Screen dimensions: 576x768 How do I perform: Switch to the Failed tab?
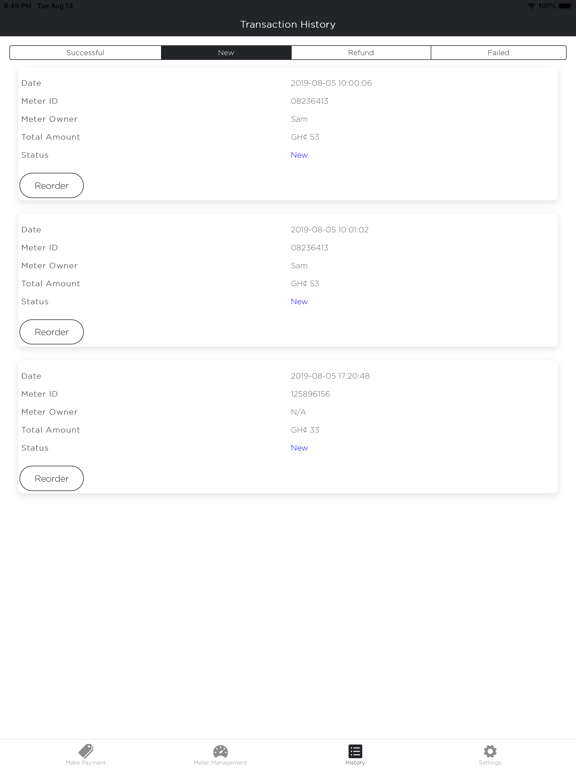click(x=498, y=52)
